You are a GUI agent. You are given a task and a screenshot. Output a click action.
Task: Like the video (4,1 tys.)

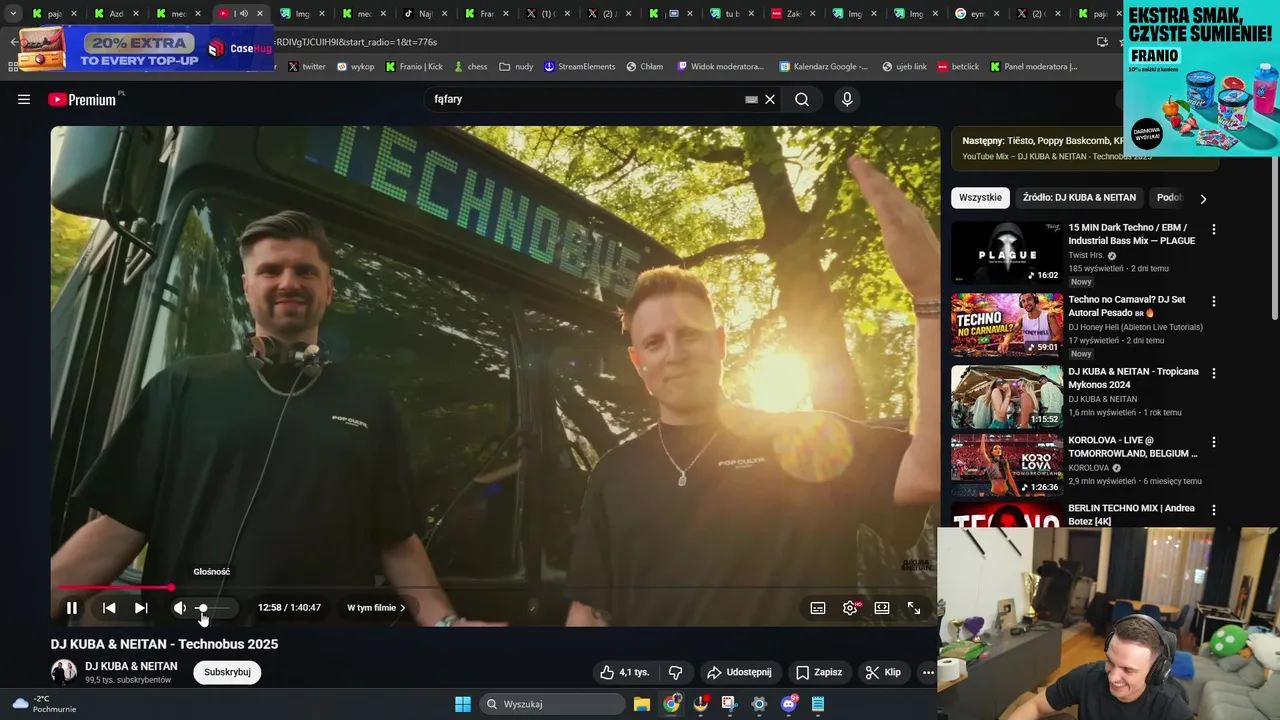(624, 672)
